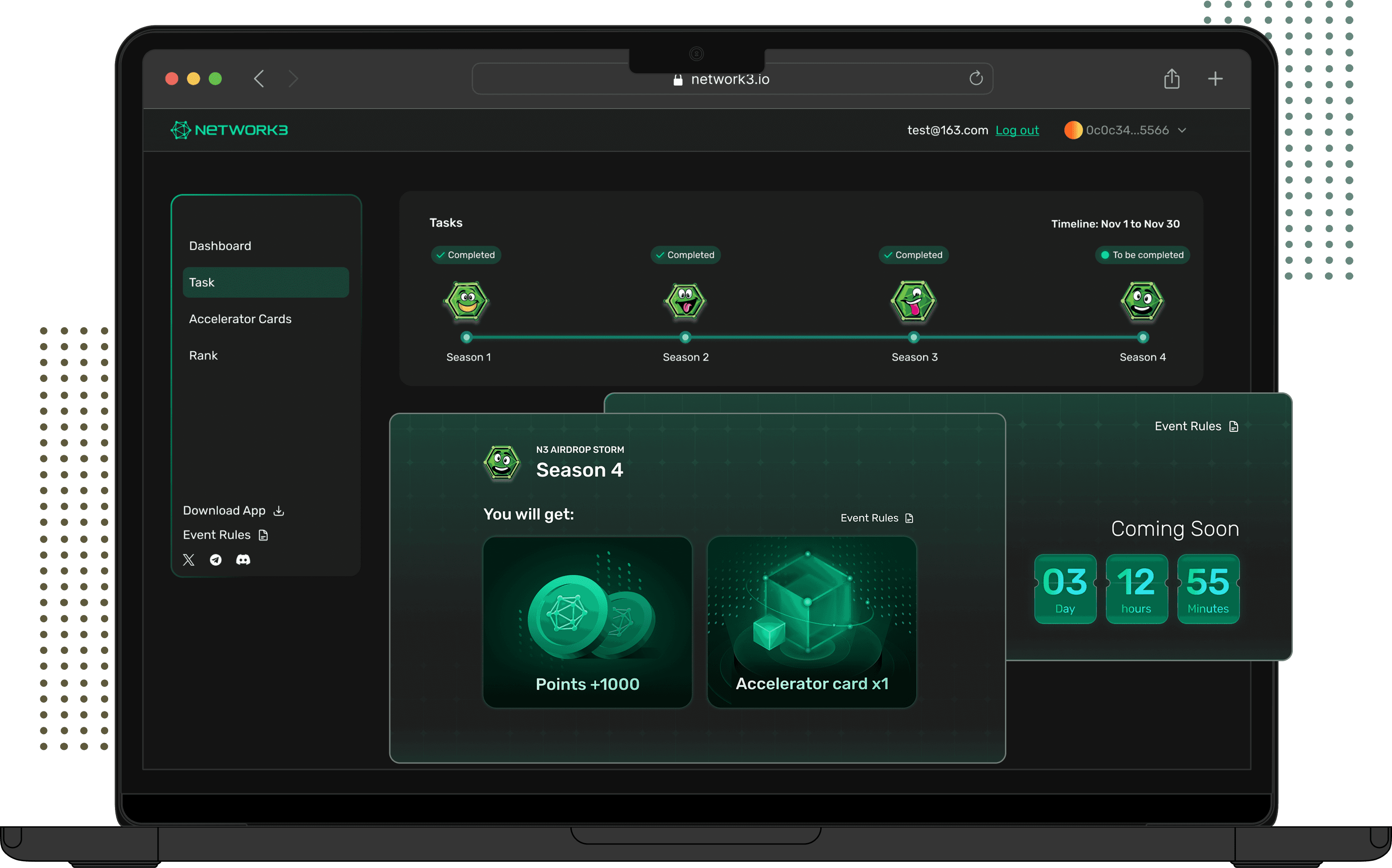
Task: Open Event Rules in the Season 4 card
Action: pyautogui.click(x=876, y=518)
